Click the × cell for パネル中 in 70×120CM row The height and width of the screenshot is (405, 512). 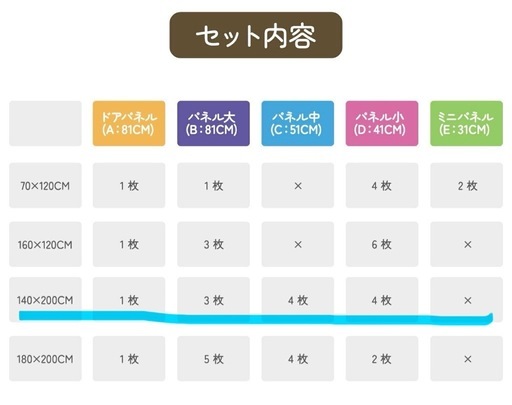click(x=298, y=185)
